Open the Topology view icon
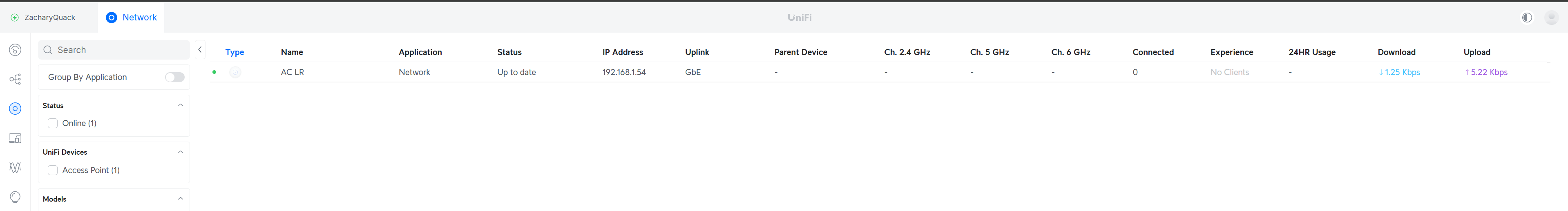The image size is (1568, 211). (15, 79)
